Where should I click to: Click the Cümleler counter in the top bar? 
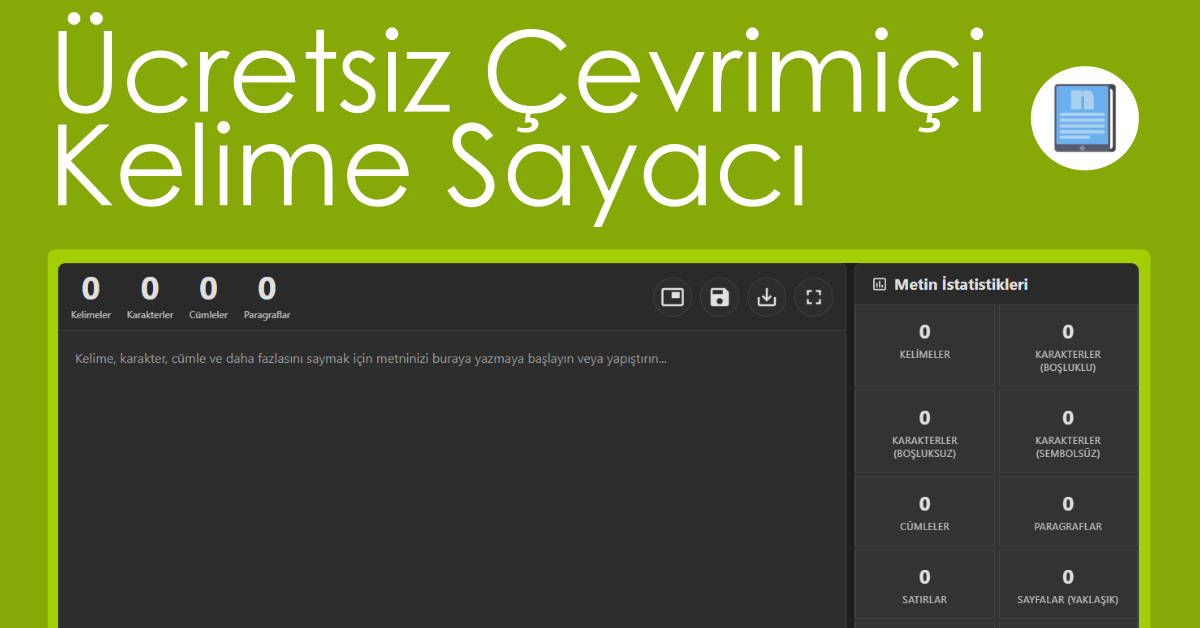(208, 298)
